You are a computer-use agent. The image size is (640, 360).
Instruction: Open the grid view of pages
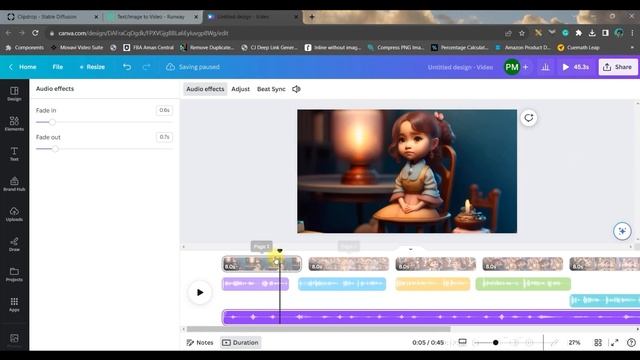click(598, 342)
